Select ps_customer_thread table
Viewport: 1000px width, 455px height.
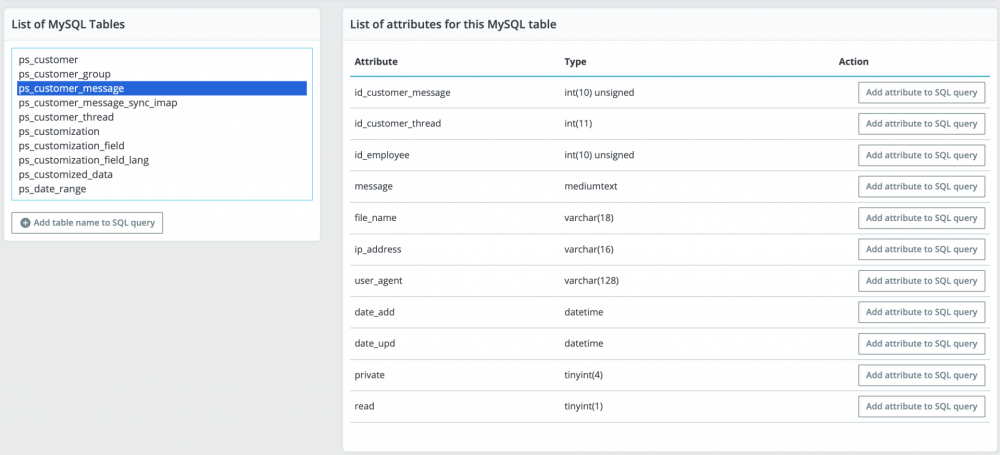coord(66,117)
